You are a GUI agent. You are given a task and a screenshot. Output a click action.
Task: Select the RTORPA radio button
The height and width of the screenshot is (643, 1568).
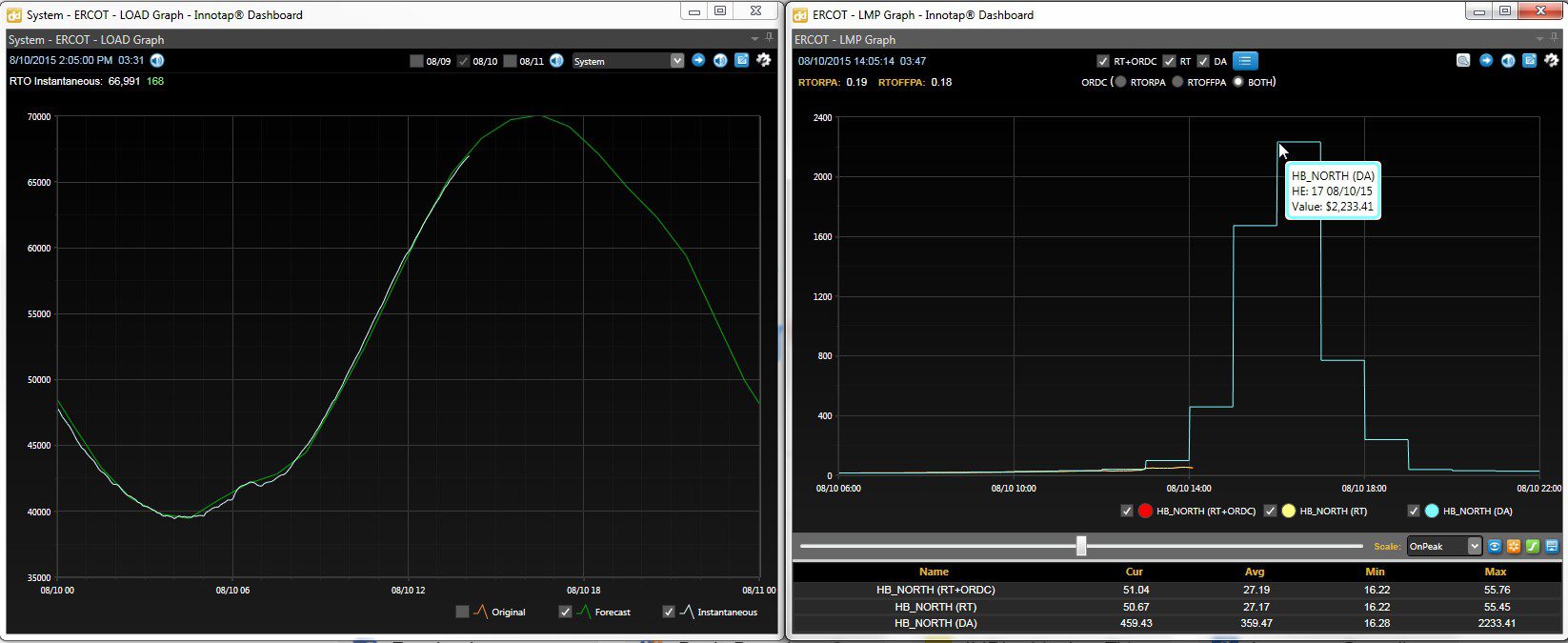(1120, 82)
